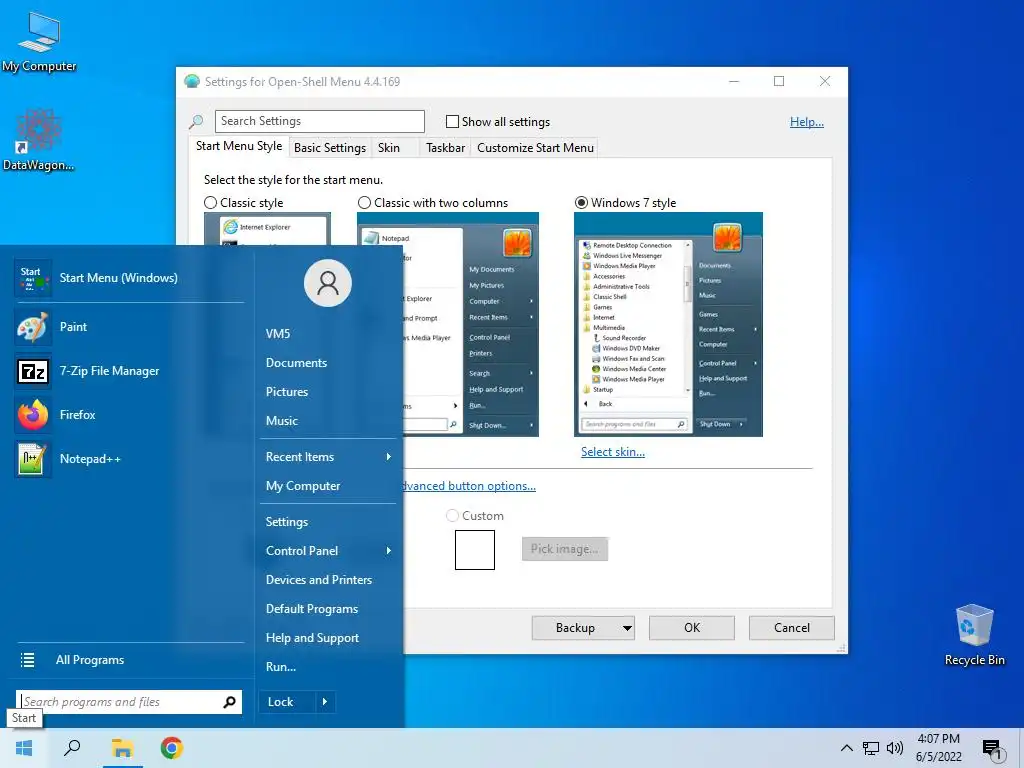Image resolution: width=1024 pixels, height=768 pixels.
Task: Open 7-Zip File Manager
Action: tap(129, 371)
